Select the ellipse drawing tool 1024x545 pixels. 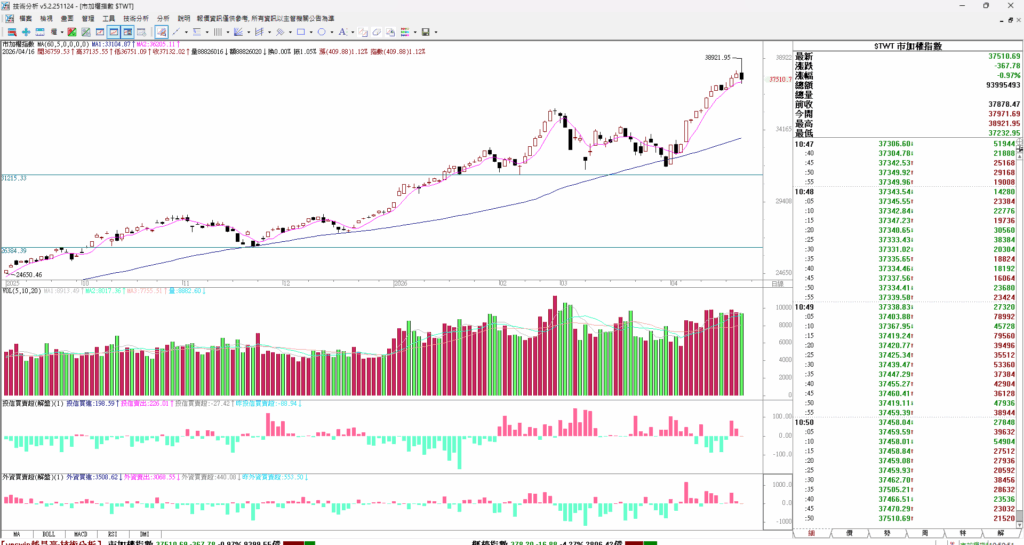pyautogui.click(x=322, y=32)
